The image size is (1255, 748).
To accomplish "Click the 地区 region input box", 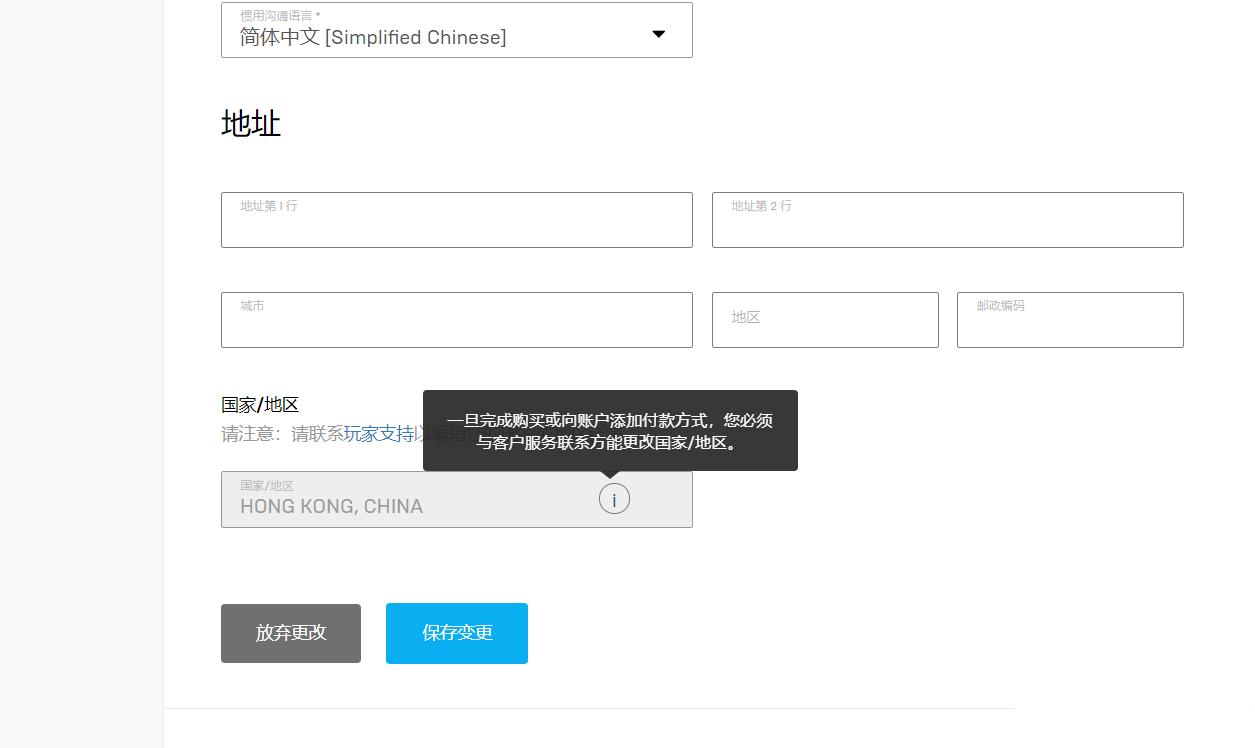I will (825, 320).
